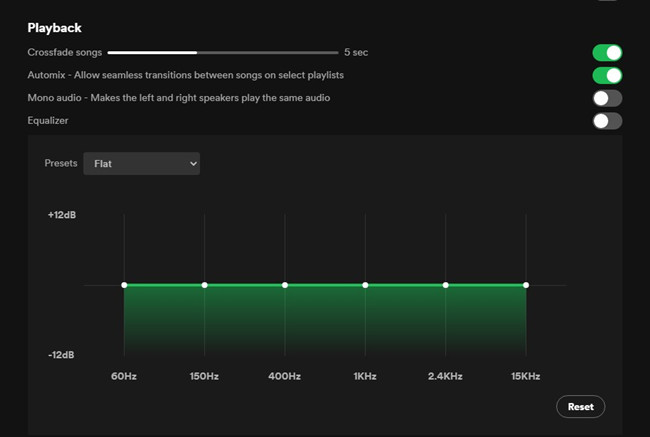Click the 60Hz equalizer band handle
The width and height of the screenshot is (650, 437).
(124, 285)
